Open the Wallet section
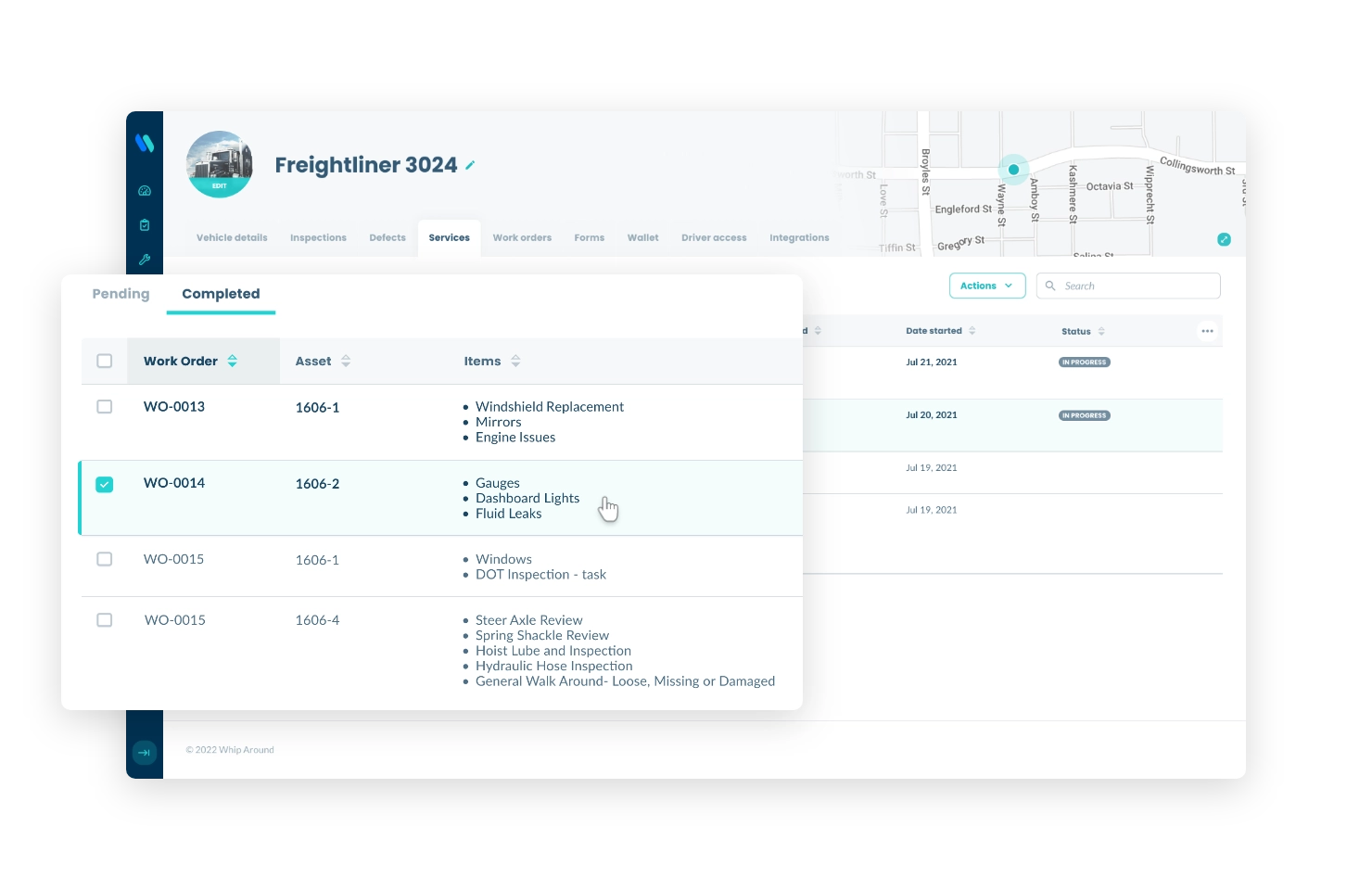The width and height of the screenshot is (1372, 890). 642,237
